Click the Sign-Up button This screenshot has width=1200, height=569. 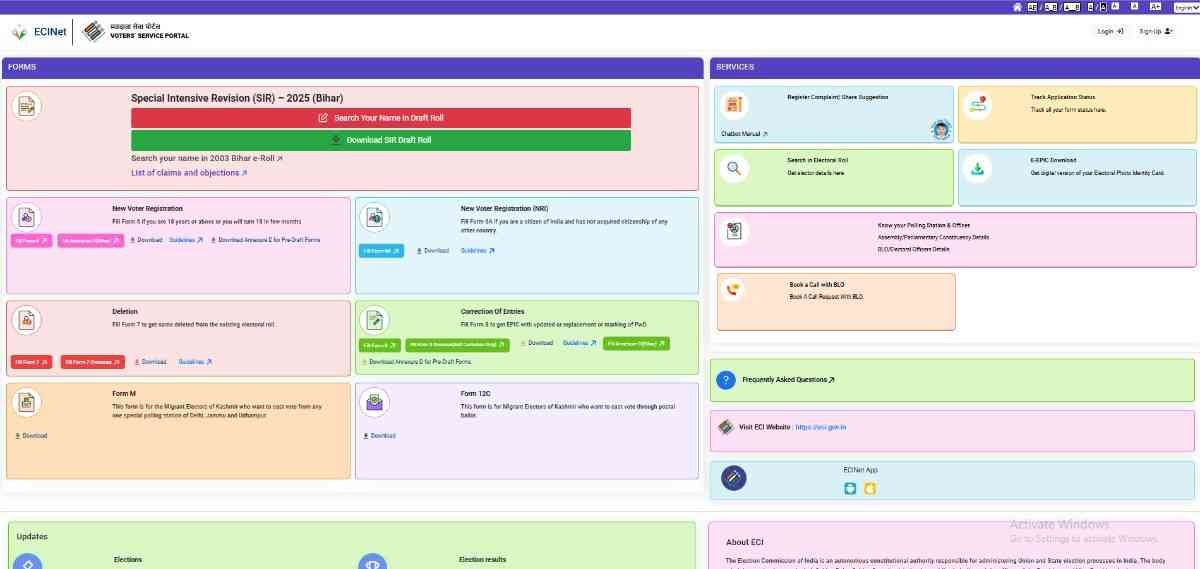(1155, 32)
